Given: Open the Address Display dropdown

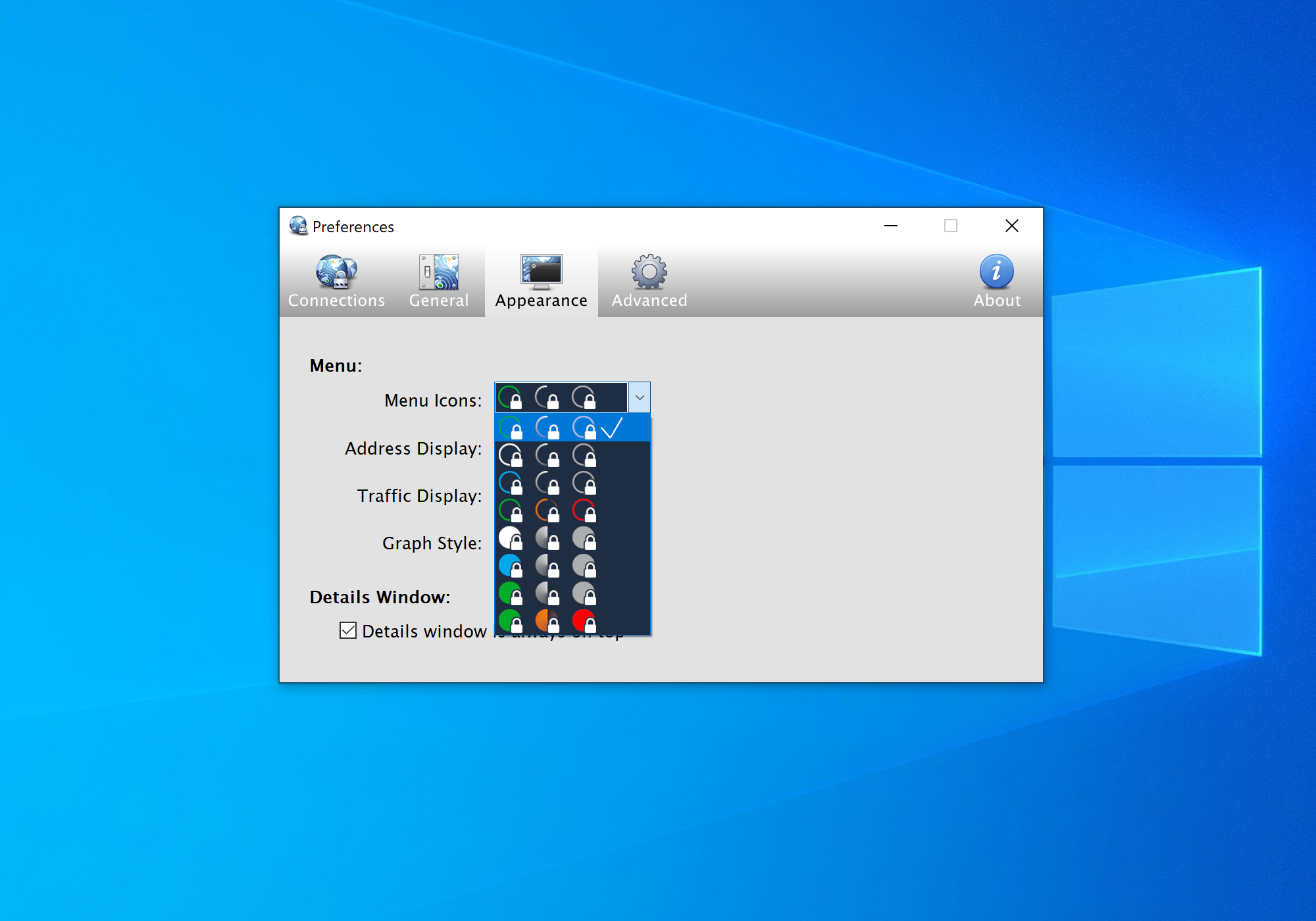Looking at the screenshot, I should pyautogui.click(x=571, y=446).
